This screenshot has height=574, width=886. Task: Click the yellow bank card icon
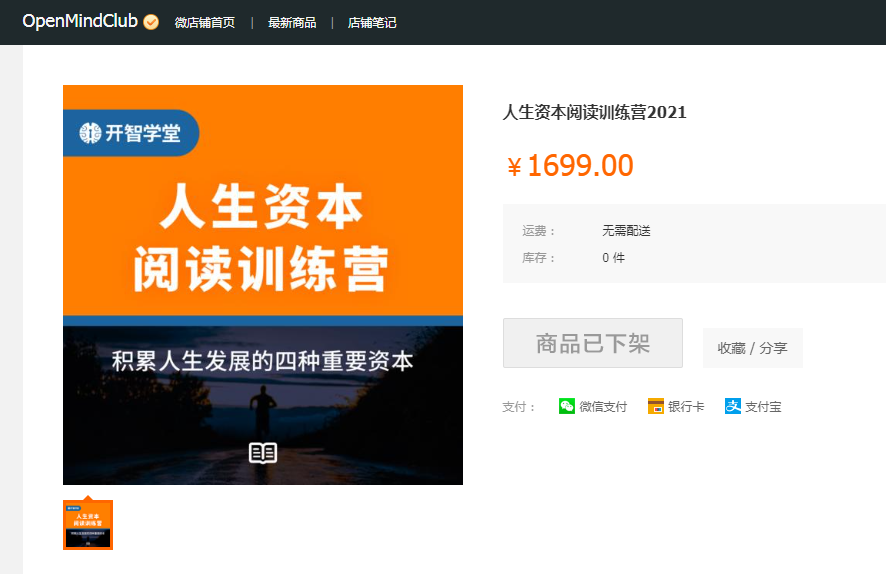coord(656,406)
